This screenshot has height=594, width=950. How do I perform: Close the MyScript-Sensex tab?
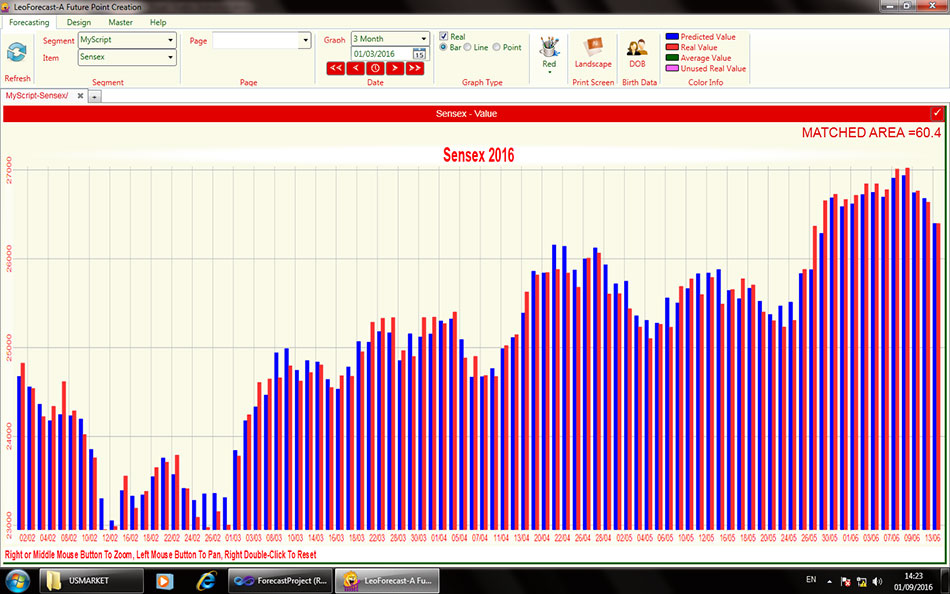pos(80,96)
